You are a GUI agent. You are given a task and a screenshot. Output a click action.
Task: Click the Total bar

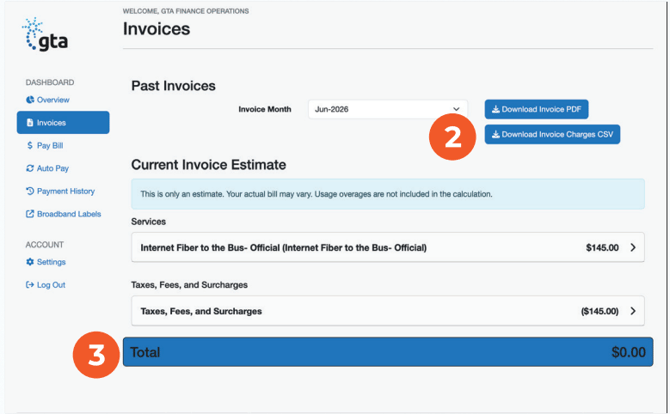click(x=388, y=352)
